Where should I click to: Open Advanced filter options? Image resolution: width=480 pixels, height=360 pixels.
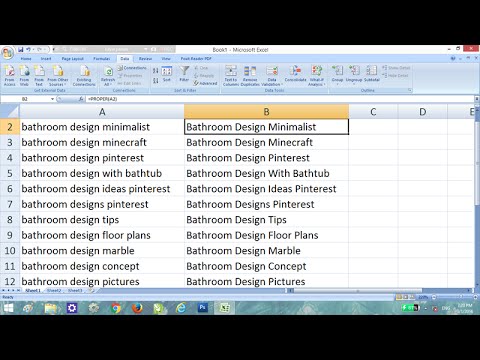pos(205,83)
